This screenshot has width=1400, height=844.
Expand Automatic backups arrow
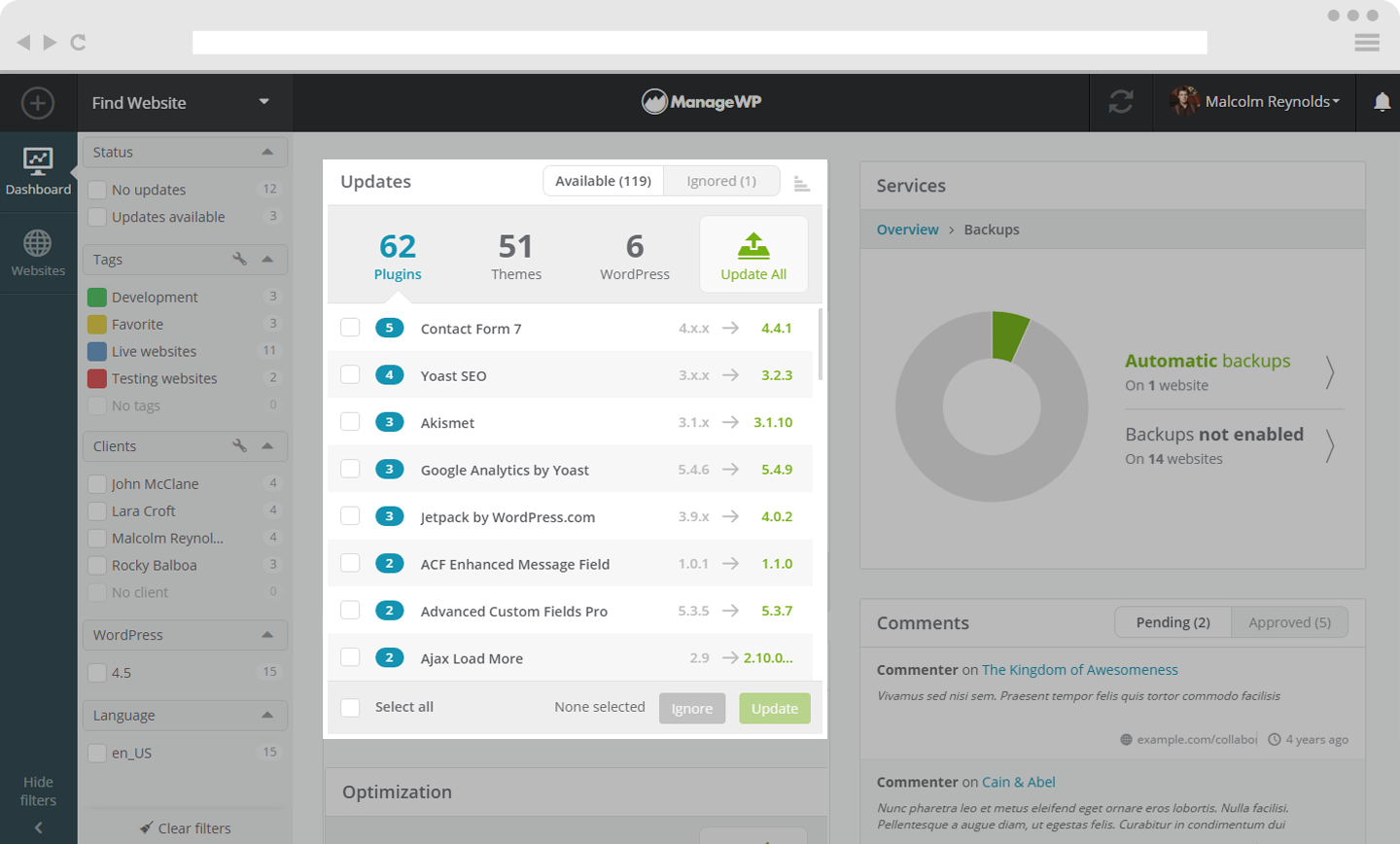click(x=1329, y=372)
